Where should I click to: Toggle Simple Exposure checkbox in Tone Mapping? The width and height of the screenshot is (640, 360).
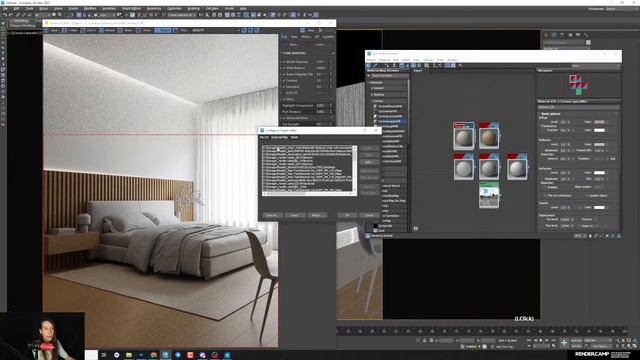(x=284, y=62)
